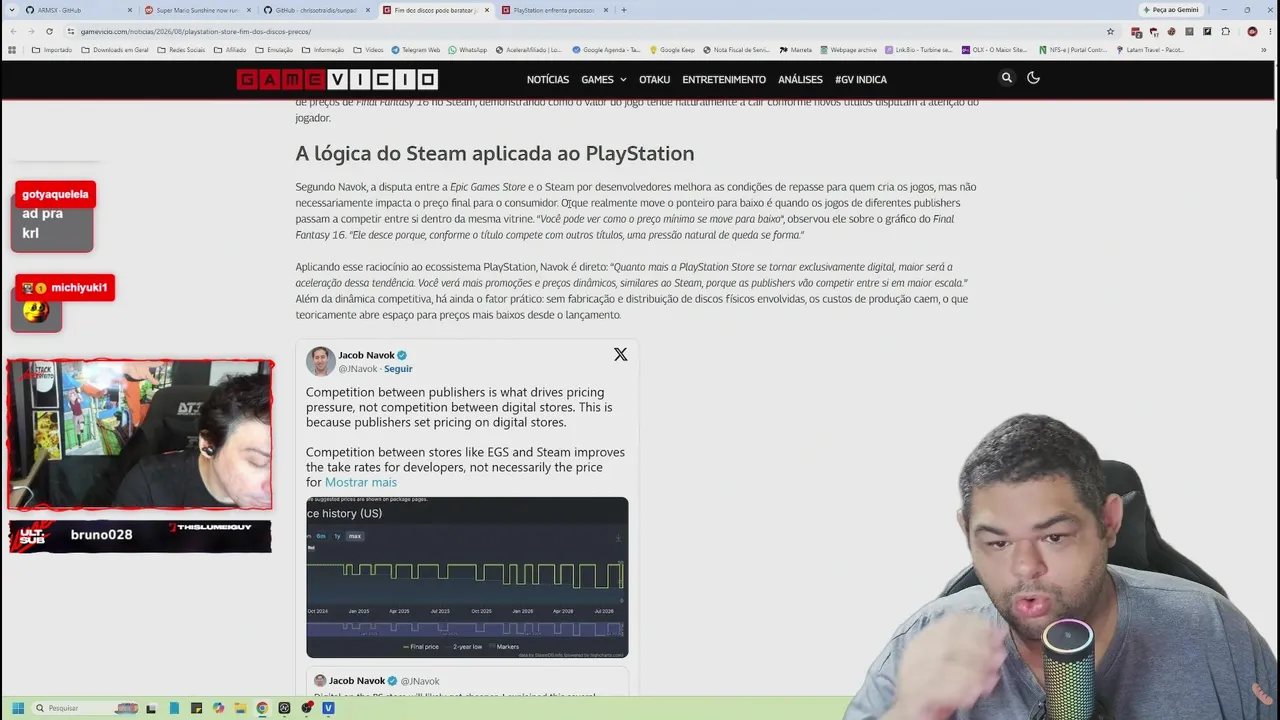Open the site search magnifier on GameVicio
The width and height of the screenshot is (1280, 720).
[1007, 78]
